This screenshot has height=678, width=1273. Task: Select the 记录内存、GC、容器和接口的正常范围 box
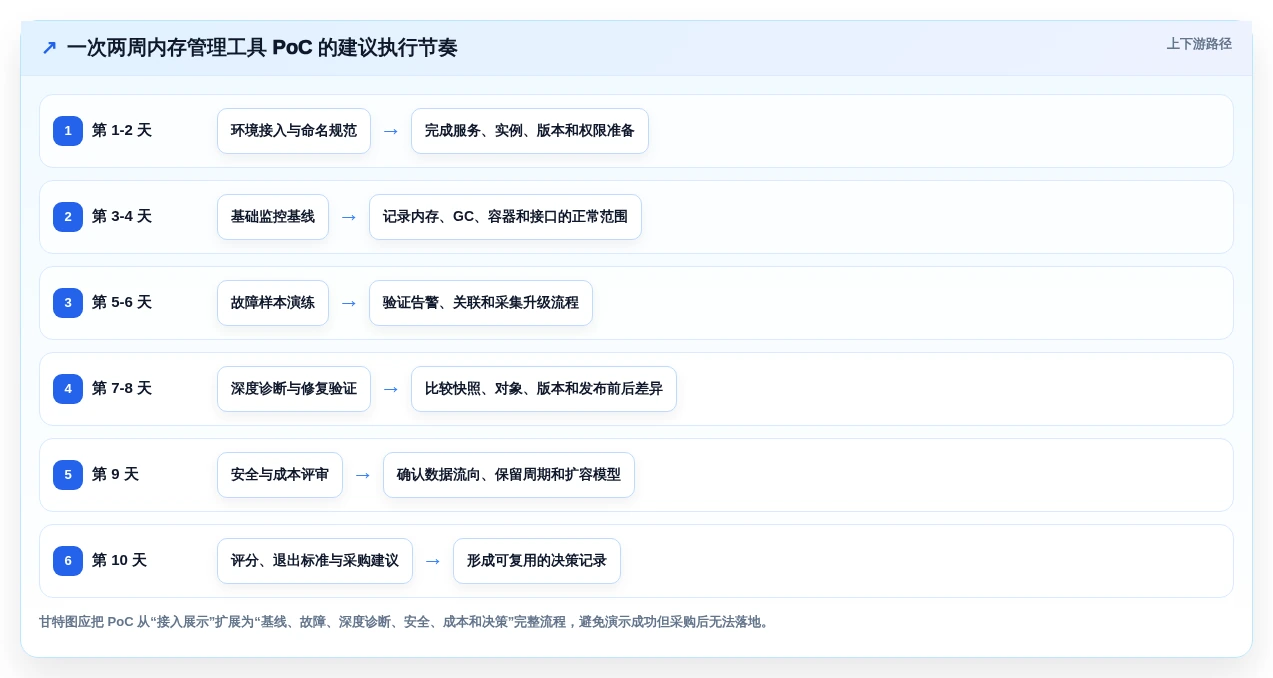[x=505, y=217]
